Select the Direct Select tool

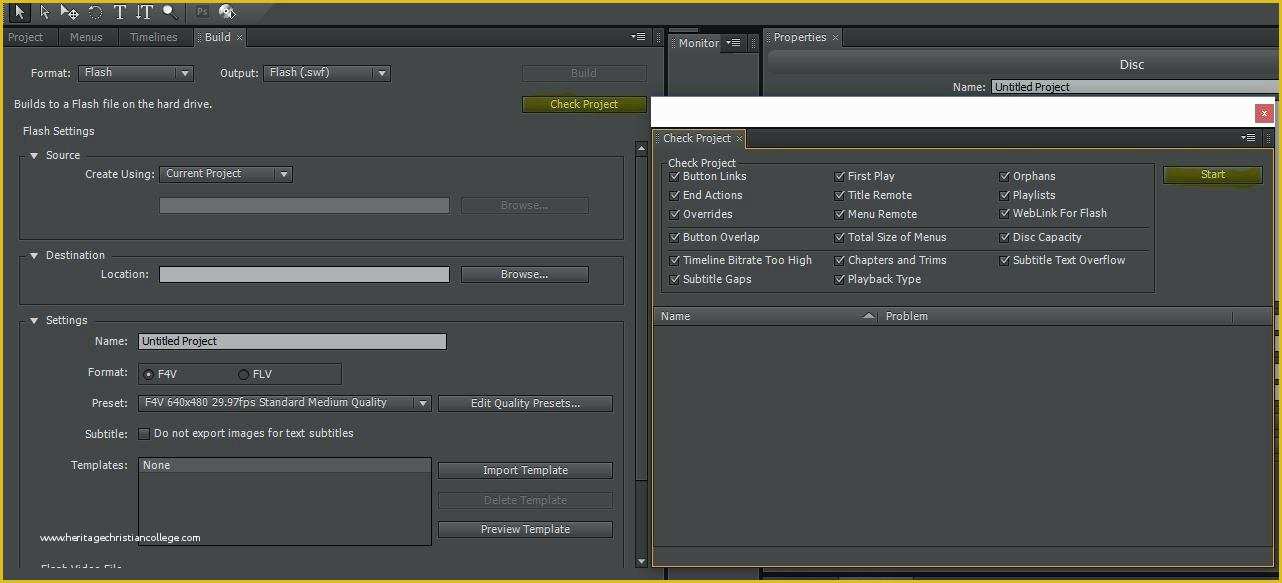[x=45, y=12]
